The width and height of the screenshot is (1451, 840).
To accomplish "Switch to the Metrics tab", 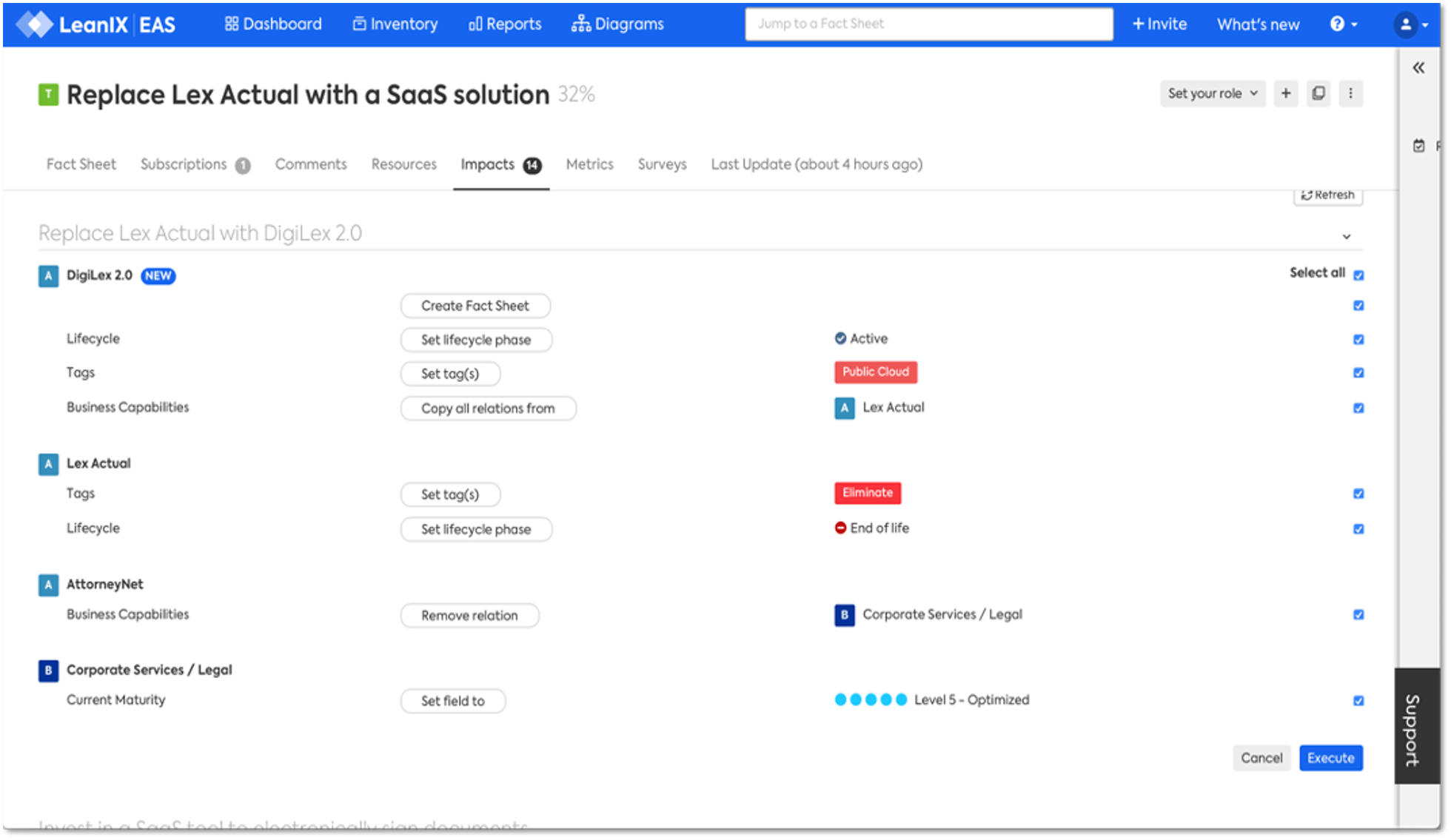I will tap(589, 164).
